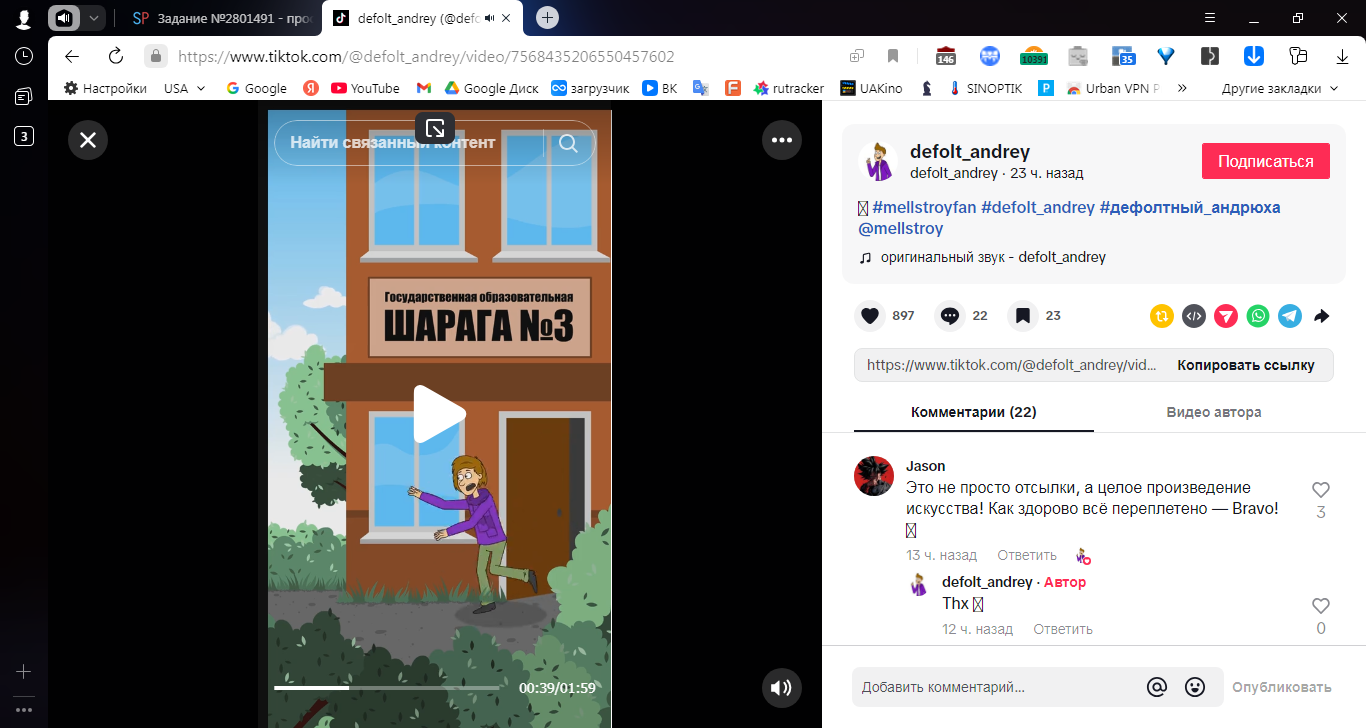Send to friends via the red paper-plane icon
Viewport: 1366px width, 728px height.
1226,316
